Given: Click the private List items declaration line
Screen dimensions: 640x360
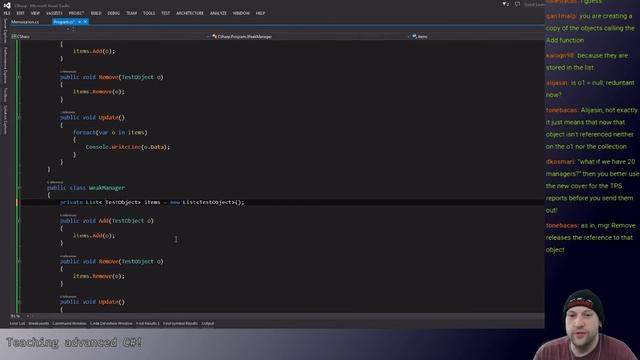Looking at the screenshot, I should click(x=152, y=202).
